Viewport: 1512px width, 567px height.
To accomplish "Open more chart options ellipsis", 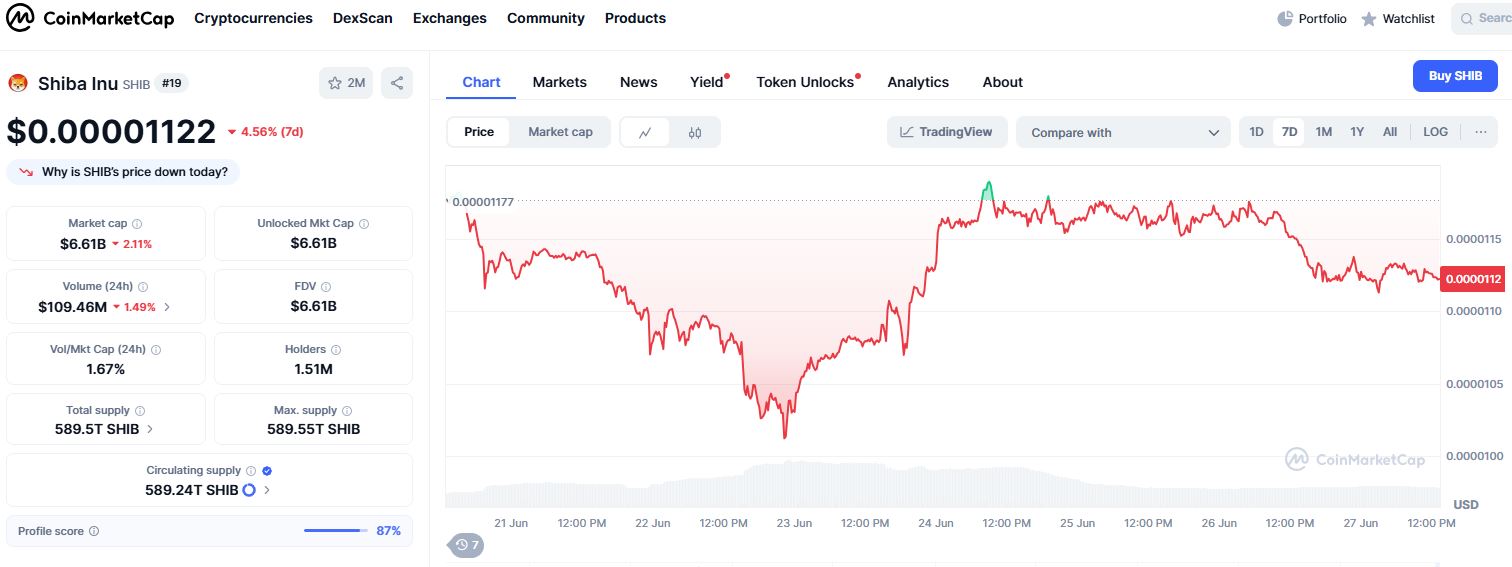I will click(x=1481, y=132).
